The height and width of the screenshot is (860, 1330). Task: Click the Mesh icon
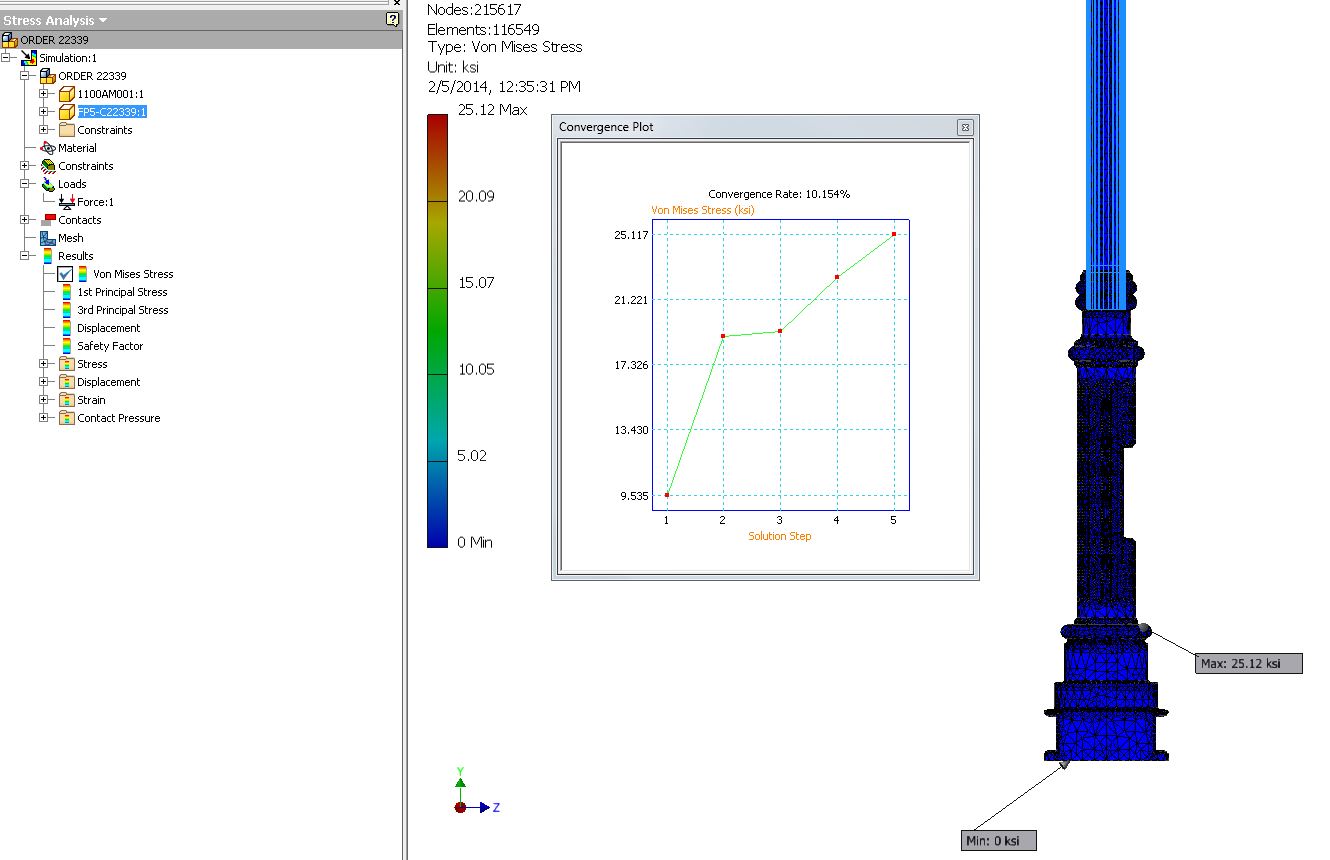[48, 238]
